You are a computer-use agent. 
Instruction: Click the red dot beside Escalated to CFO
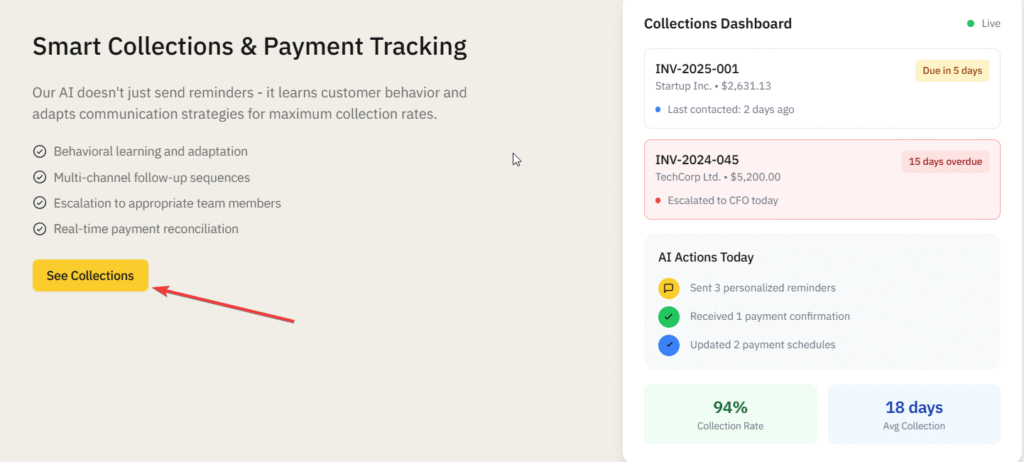[657, 201]
